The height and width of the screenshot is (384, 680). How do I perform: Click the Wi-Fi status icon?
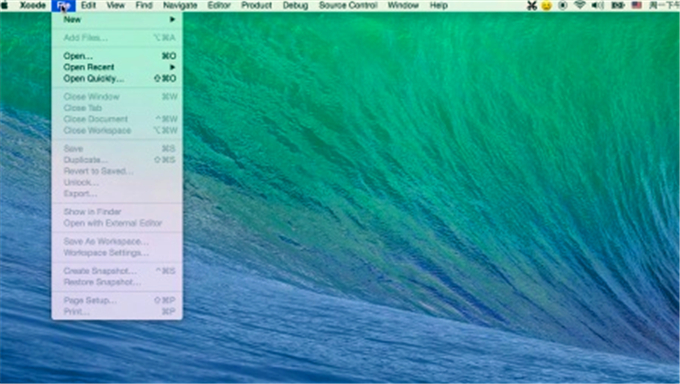(580, 5)
